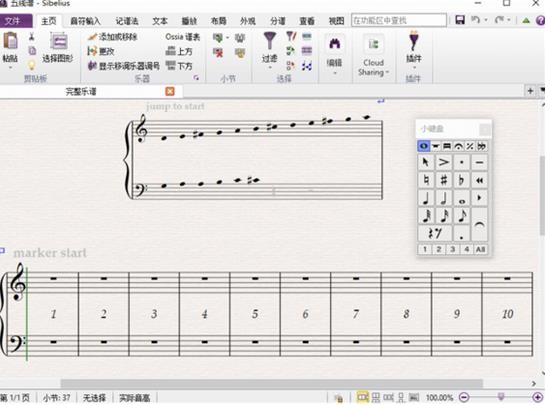Click the purple help question icon
This screenshot has height=405, width=545.
[x=540, y=21]
